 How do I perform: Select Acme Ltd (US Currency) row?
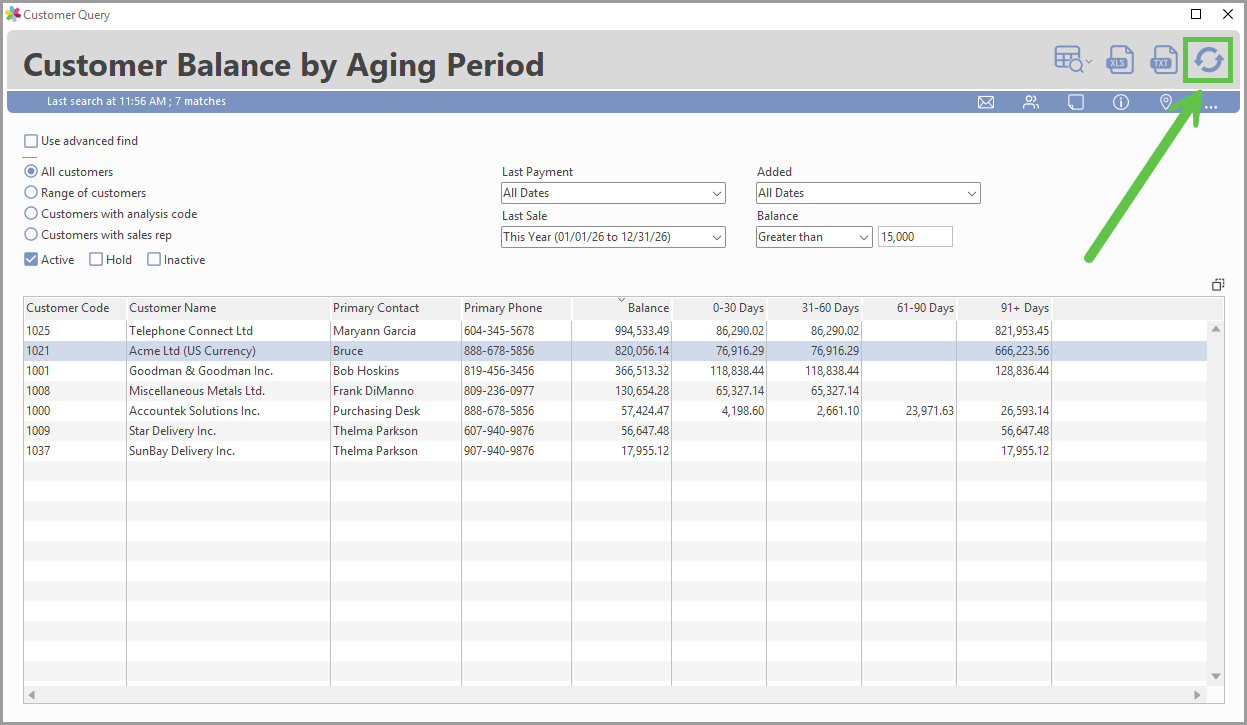click(615, 351)
